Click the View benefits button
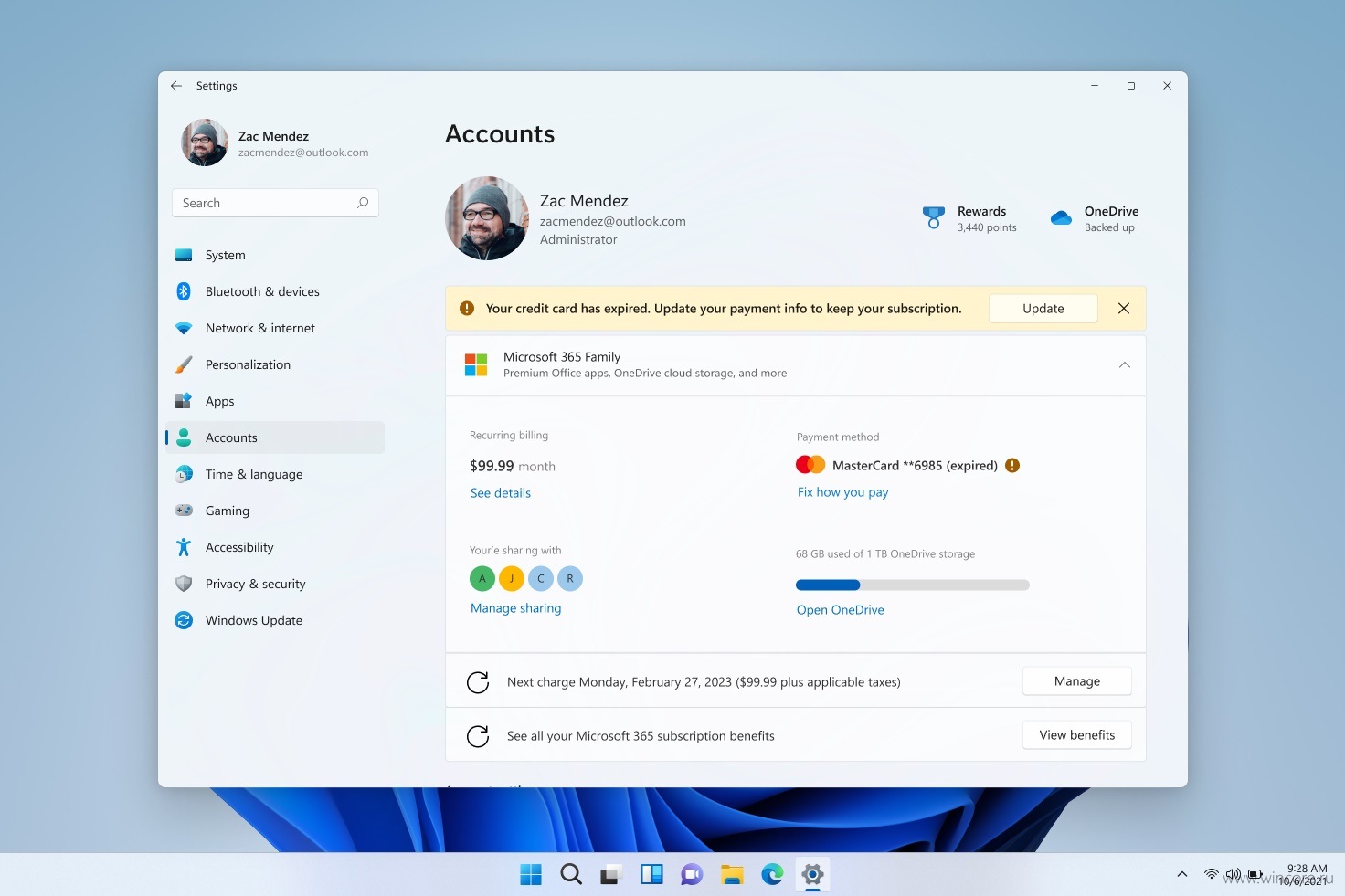Image resolution: width=1345 pixels, height=896 pixels. (1077, 735)
